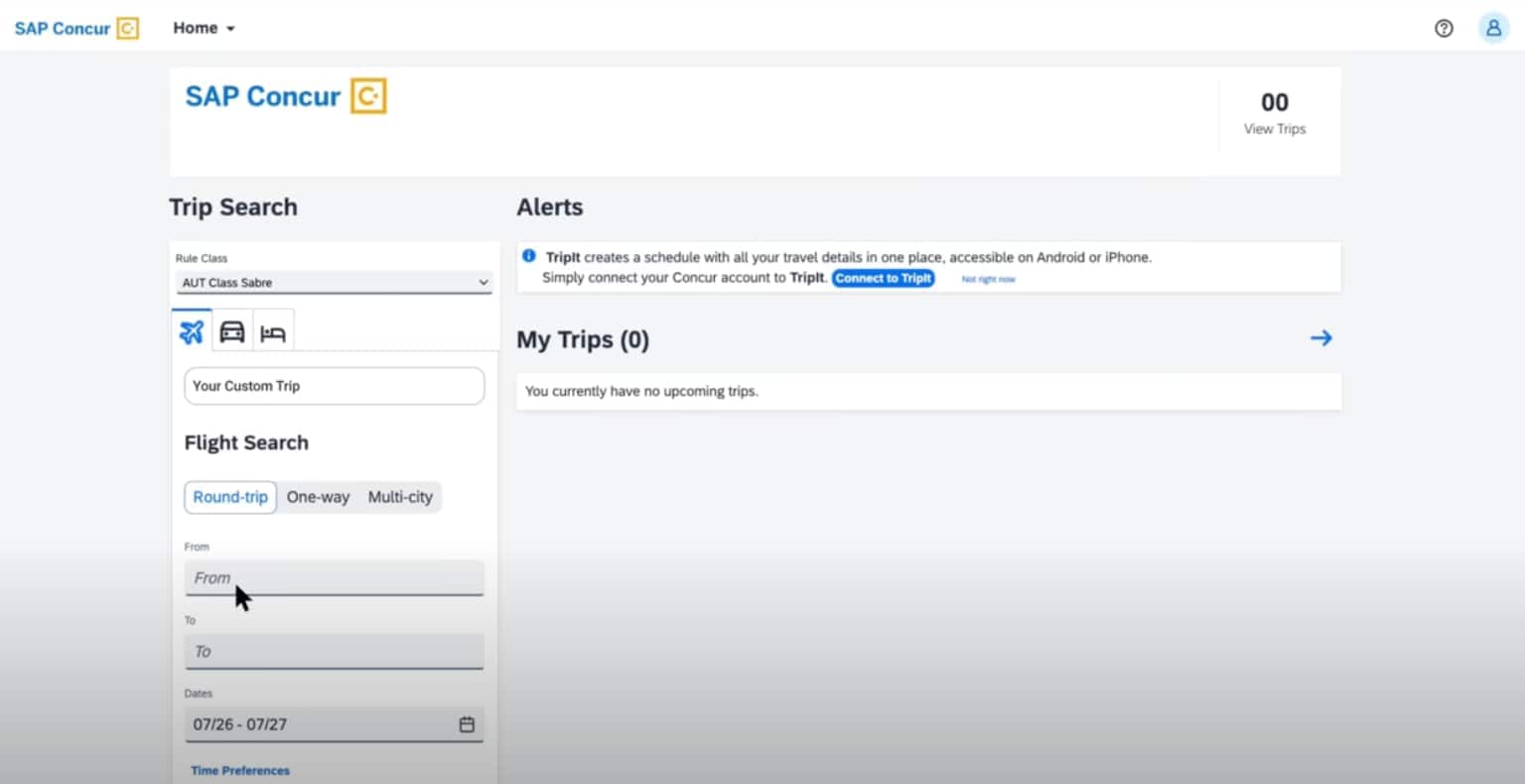1525x784 pixels.
Task: Click the Dates field showing 07/26 - 07/27
Action: (x=335, y=724)
